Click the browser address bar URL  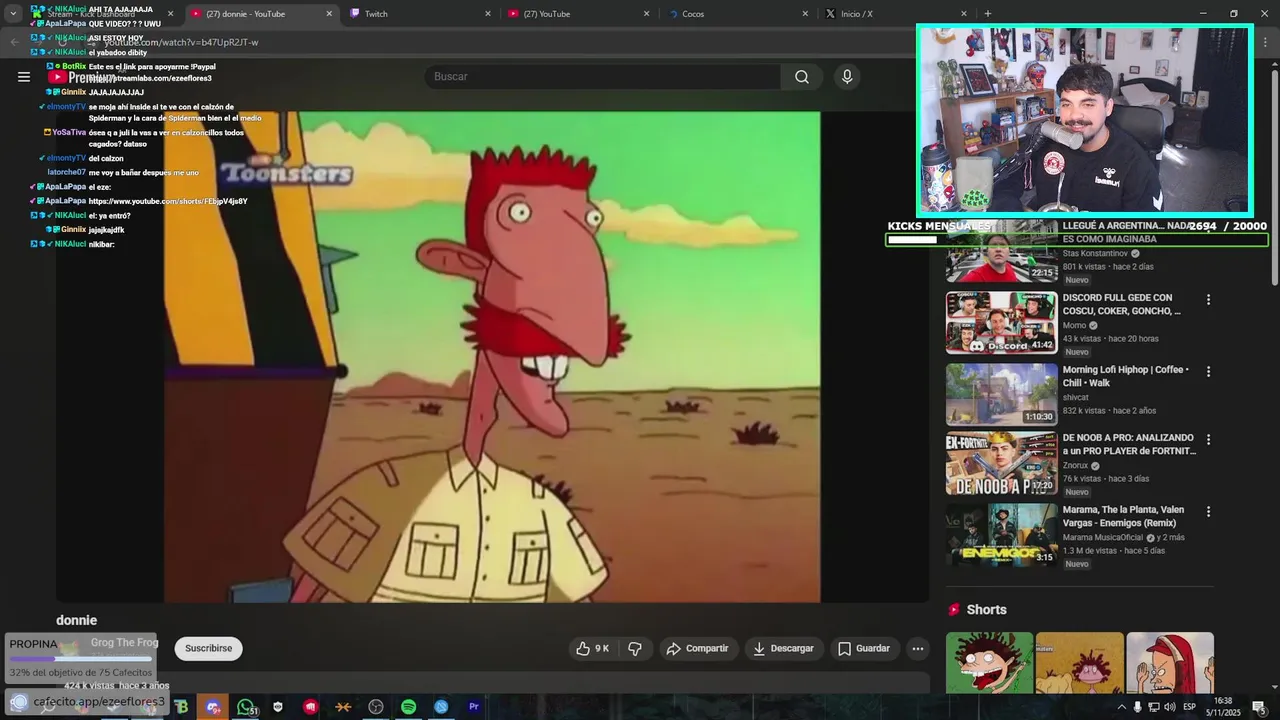pyautogui.click(x=181, y=42)
